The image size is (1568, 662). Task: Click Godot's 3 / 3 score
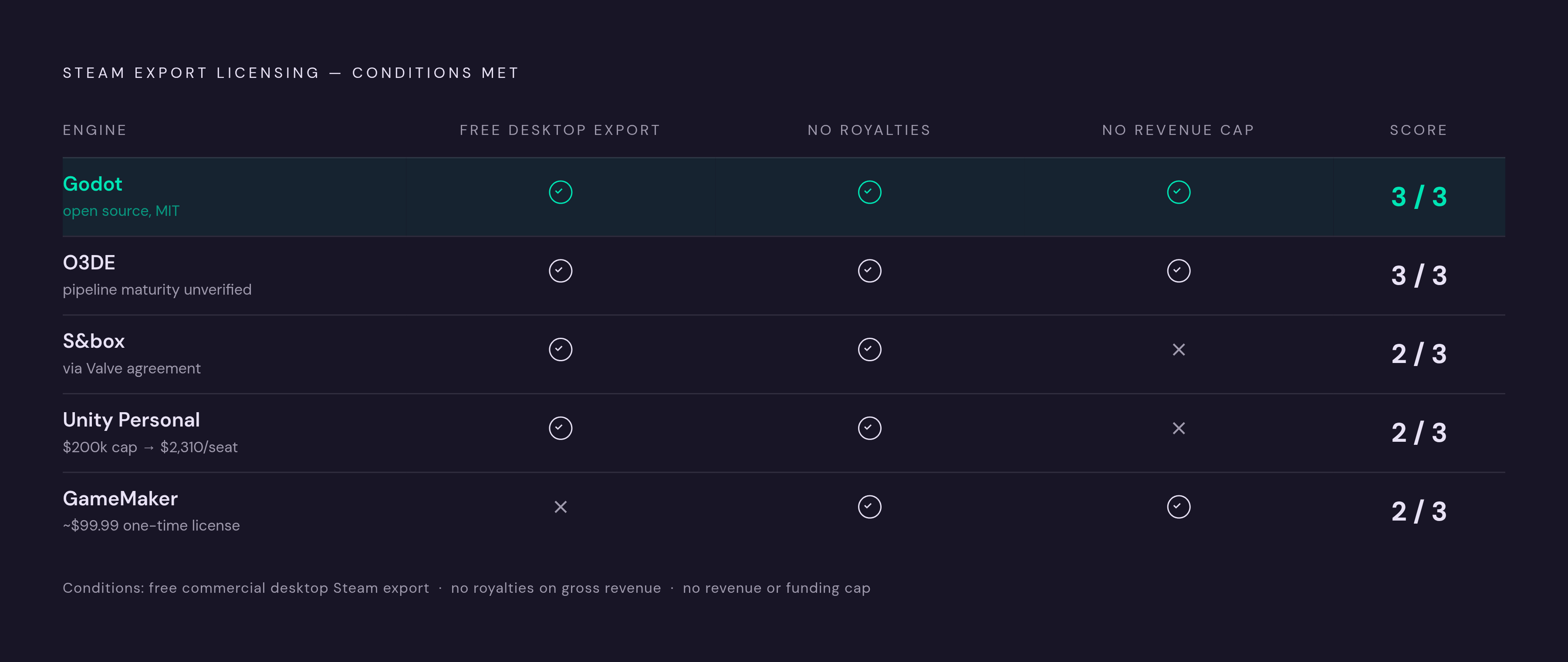click(1419, 197)
